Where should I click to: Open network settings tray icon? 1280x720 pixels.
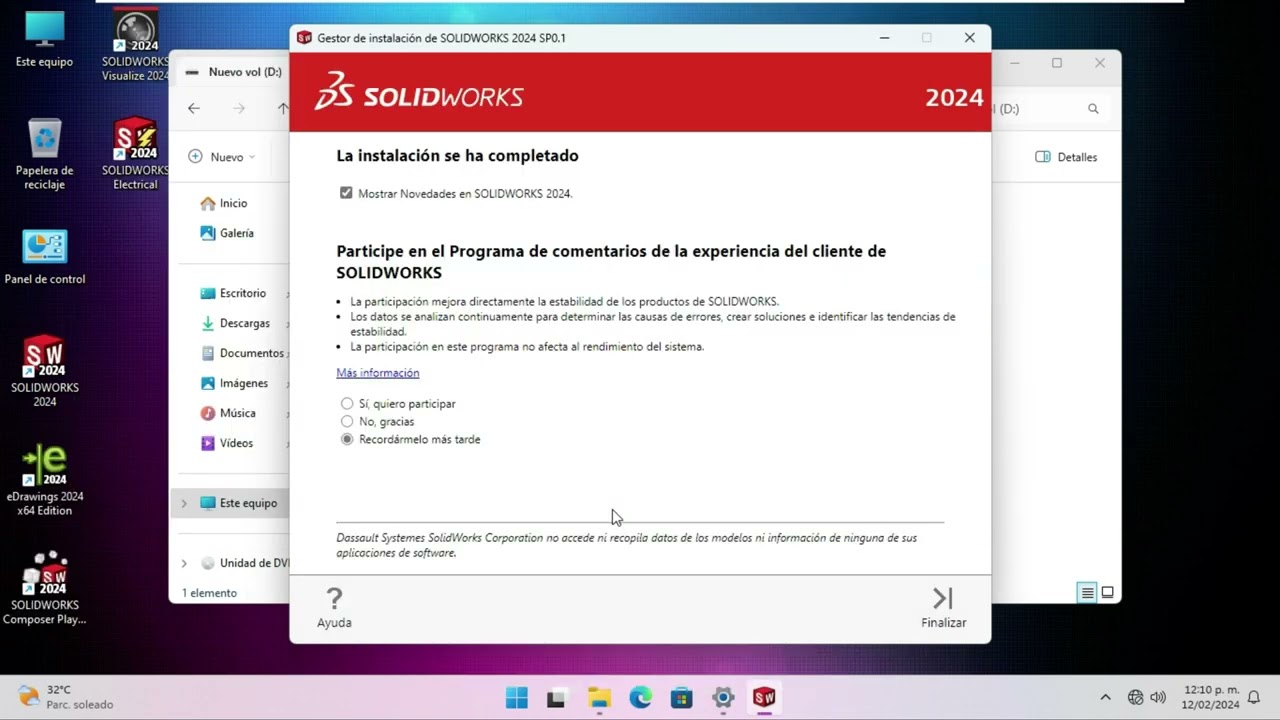(1135, 698)
